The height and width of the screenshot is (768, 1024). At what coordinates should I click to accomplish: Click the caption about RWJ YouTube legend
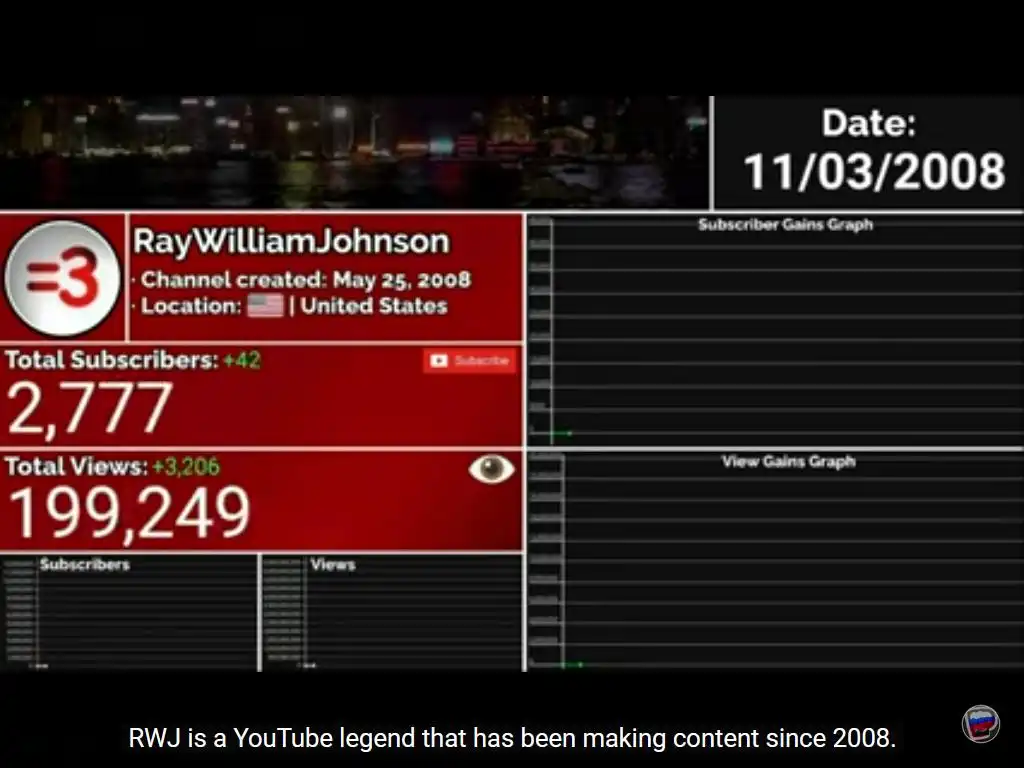point(512,738)
